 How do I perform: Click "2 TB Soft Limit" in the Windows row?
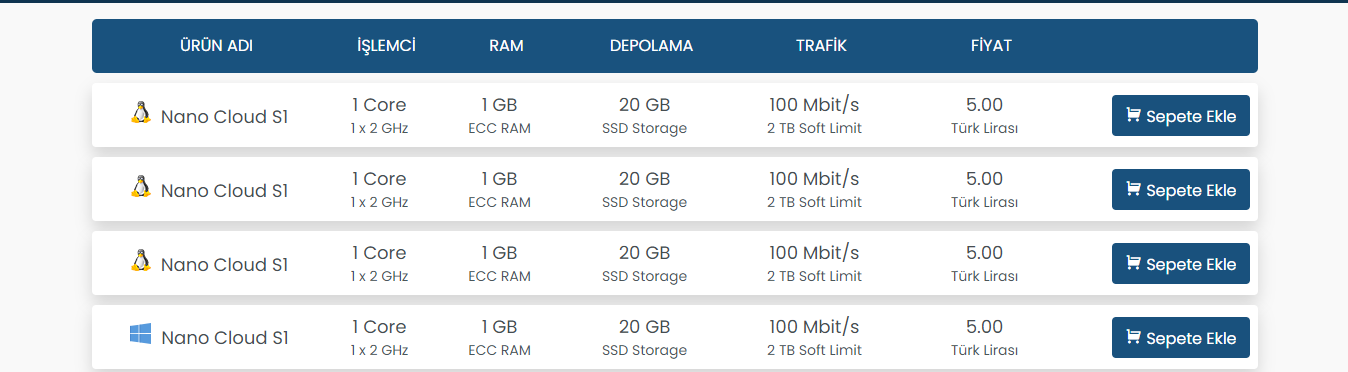click(814, 350)
